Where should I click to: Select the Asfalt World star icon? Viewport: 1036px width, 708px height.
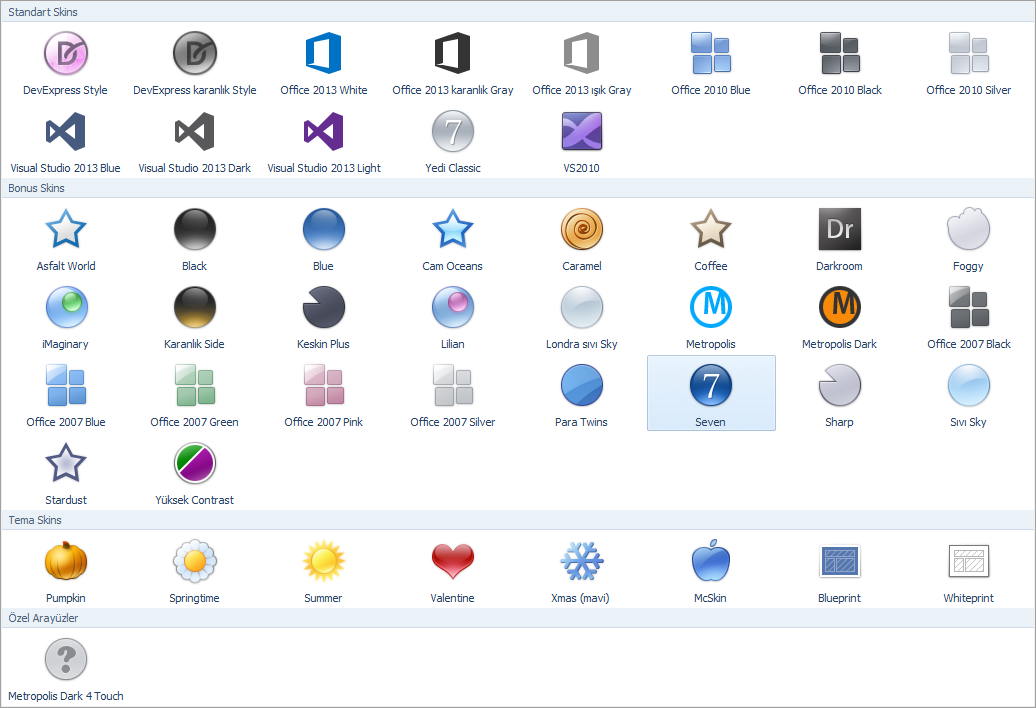tap(65, 229)
